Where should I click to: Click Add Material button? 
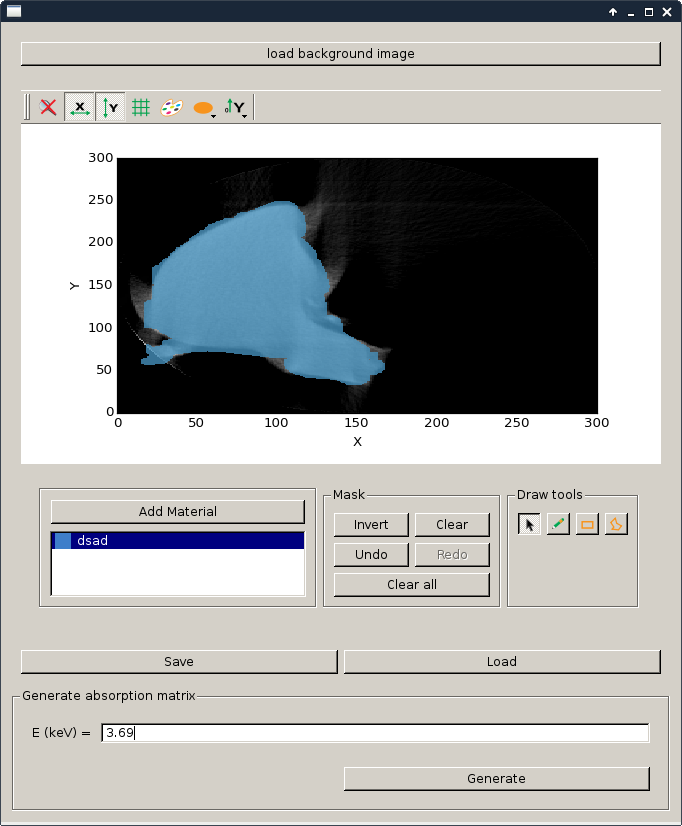pyautogui.click(x=178, y=512)
